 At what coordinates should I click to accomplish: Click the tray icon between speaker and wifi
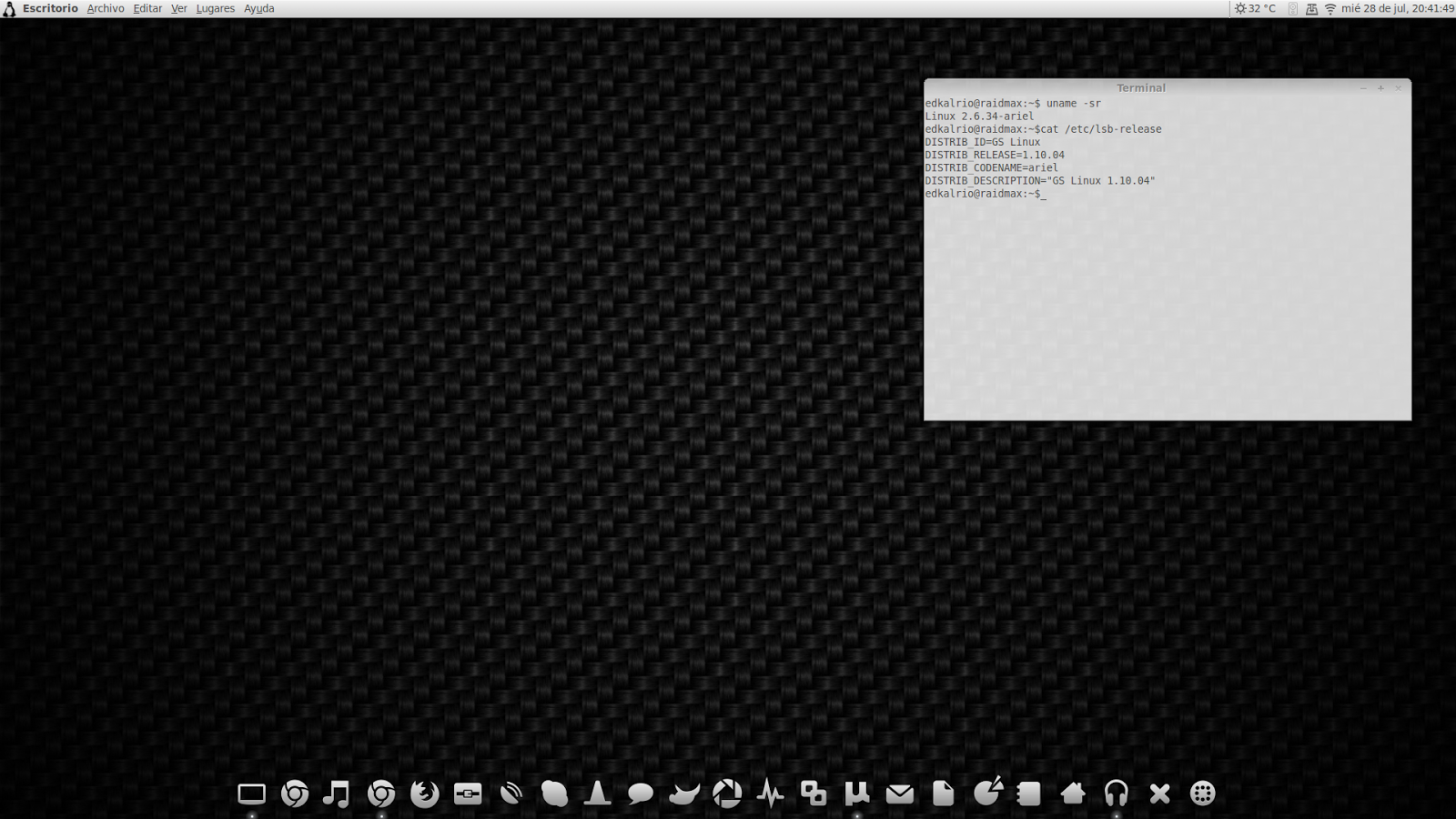point(1311,8)
